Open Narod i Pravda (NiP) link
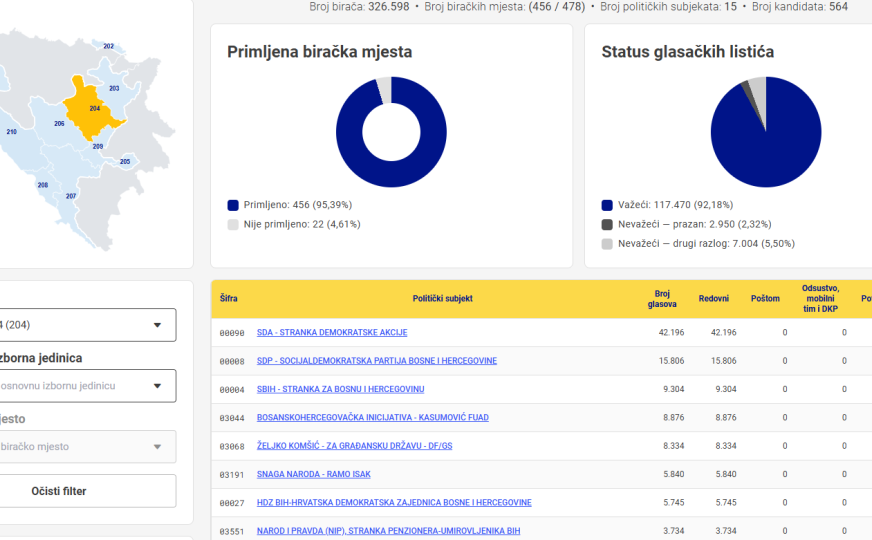This screenshot has height=540, width=872. click(x=389, y=531)
